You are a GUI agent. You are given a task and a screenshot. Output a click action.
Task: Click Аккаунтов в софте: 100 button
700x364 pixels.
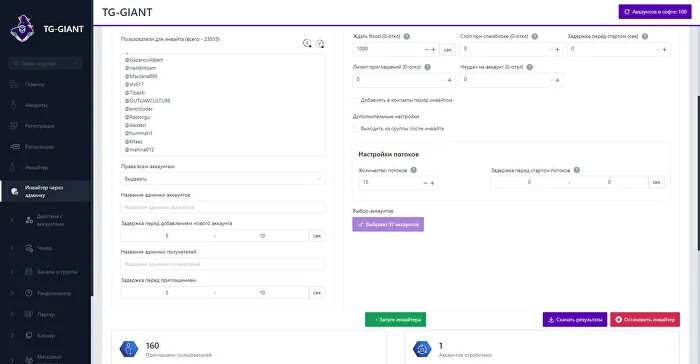click(655, 12)
